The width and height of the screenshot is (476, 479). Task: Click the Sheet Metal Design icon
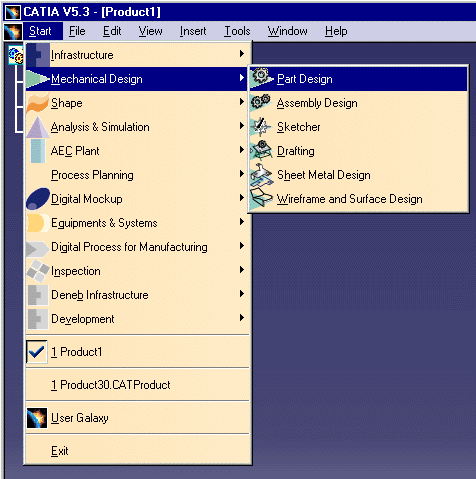pyautogui.click(x=262, y=174)
